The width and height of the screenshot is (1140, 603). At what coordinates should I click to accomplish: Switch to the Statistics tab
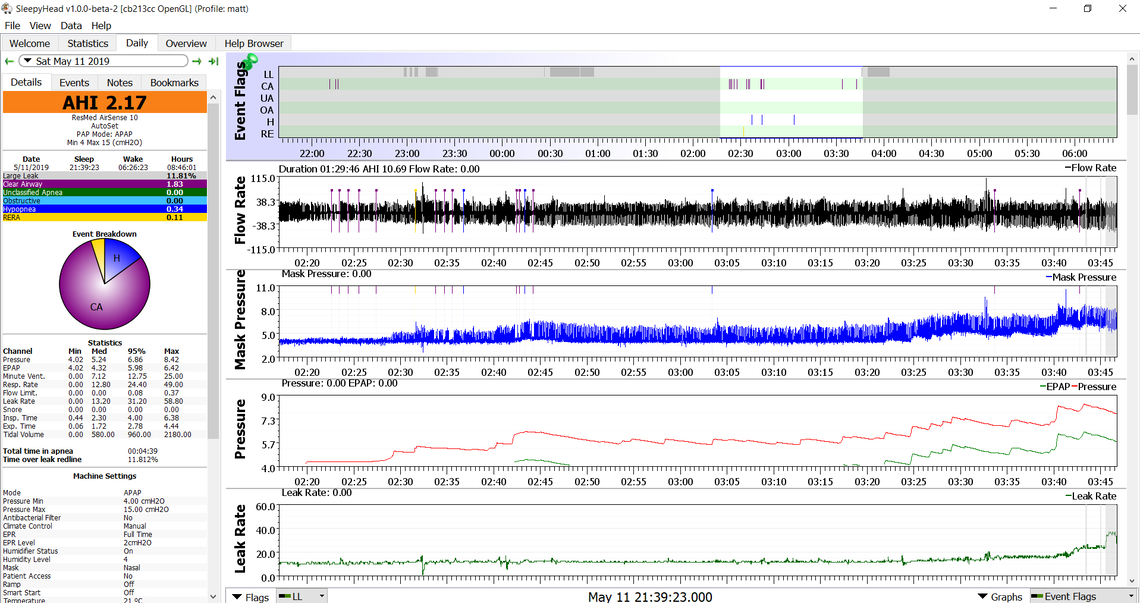coord(88,44)
